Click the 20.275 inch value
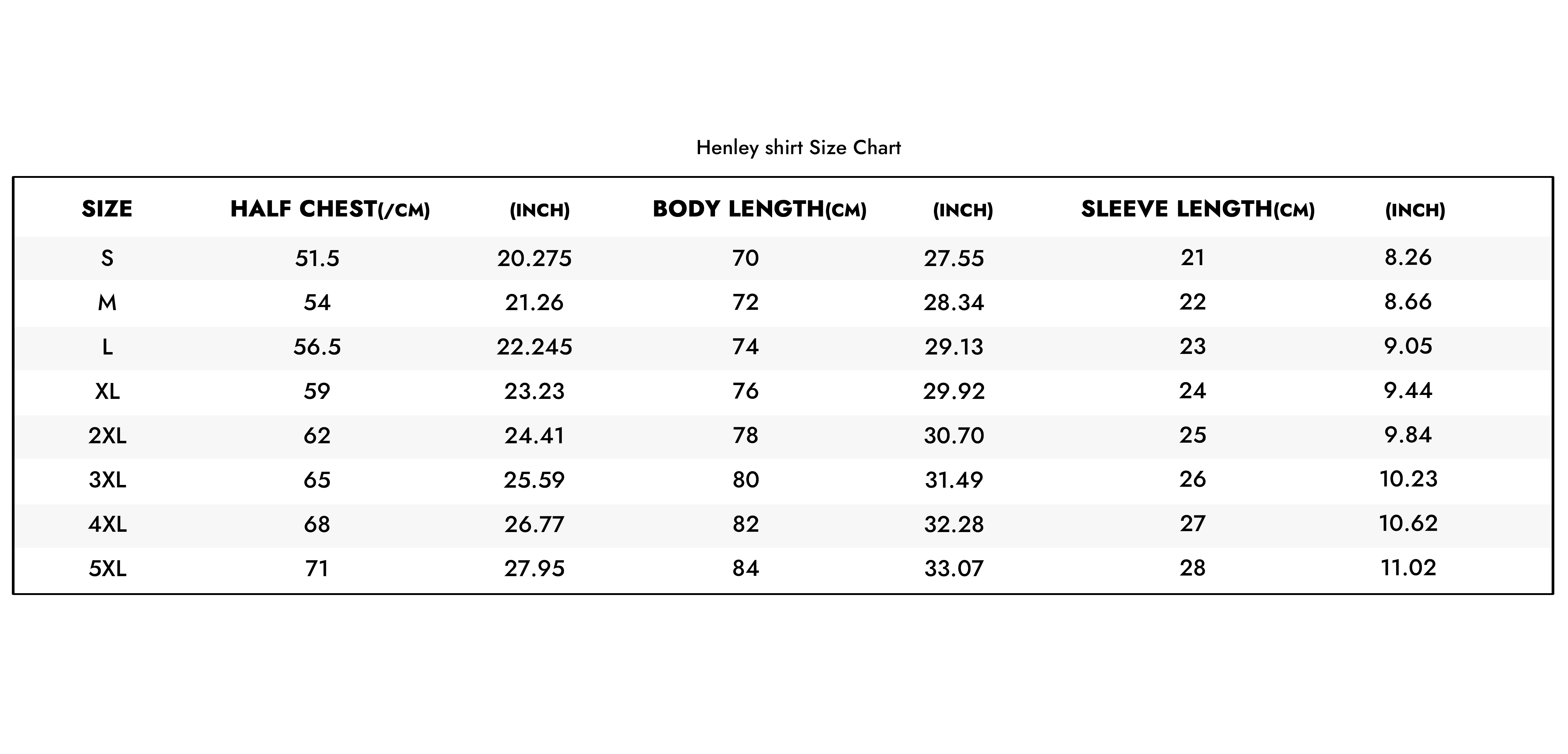Image resolution: width=1568 pixels, height=754 pixels. coord(534,259)
